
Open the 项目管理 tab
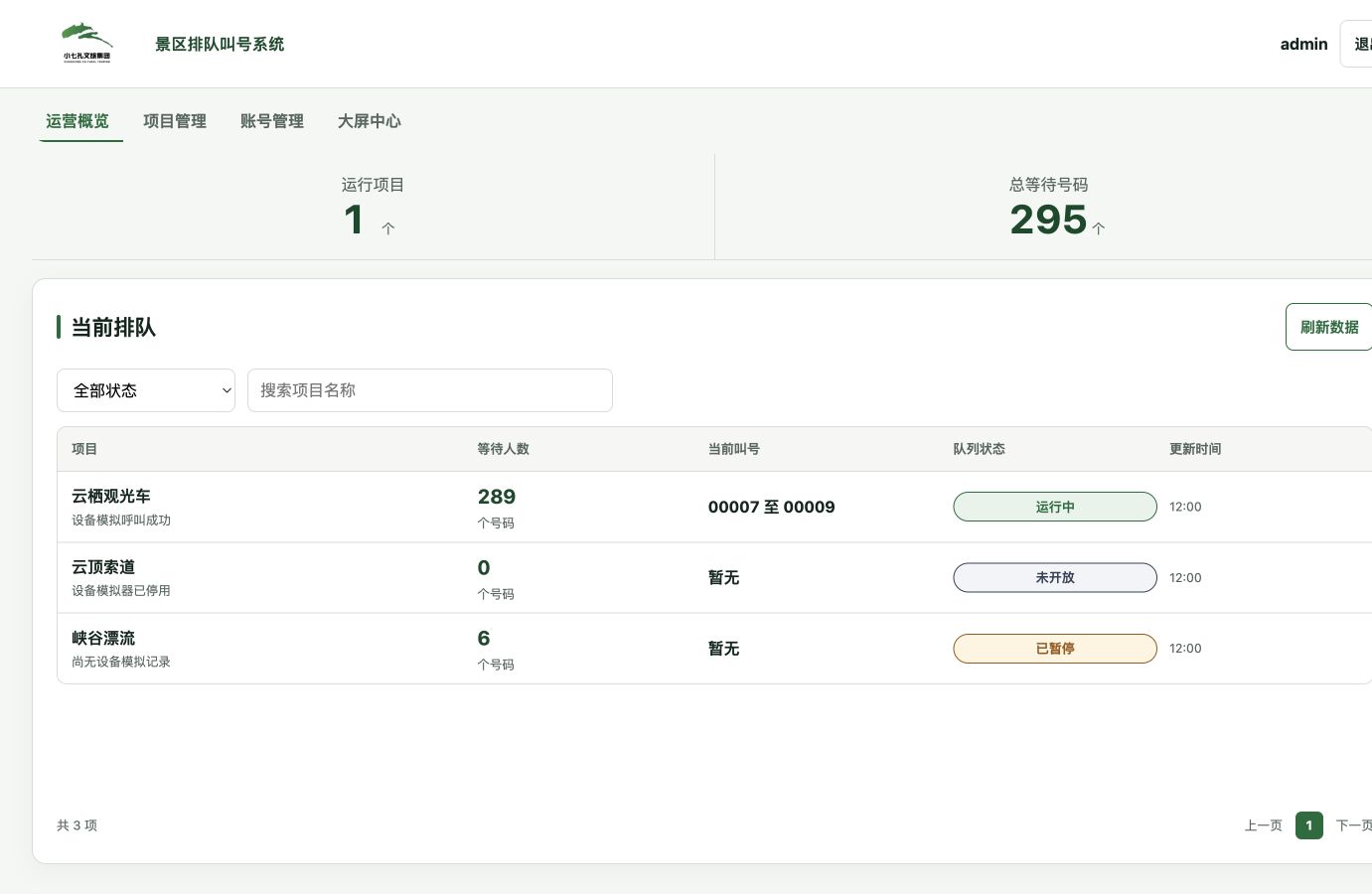[x=175, y=121]
